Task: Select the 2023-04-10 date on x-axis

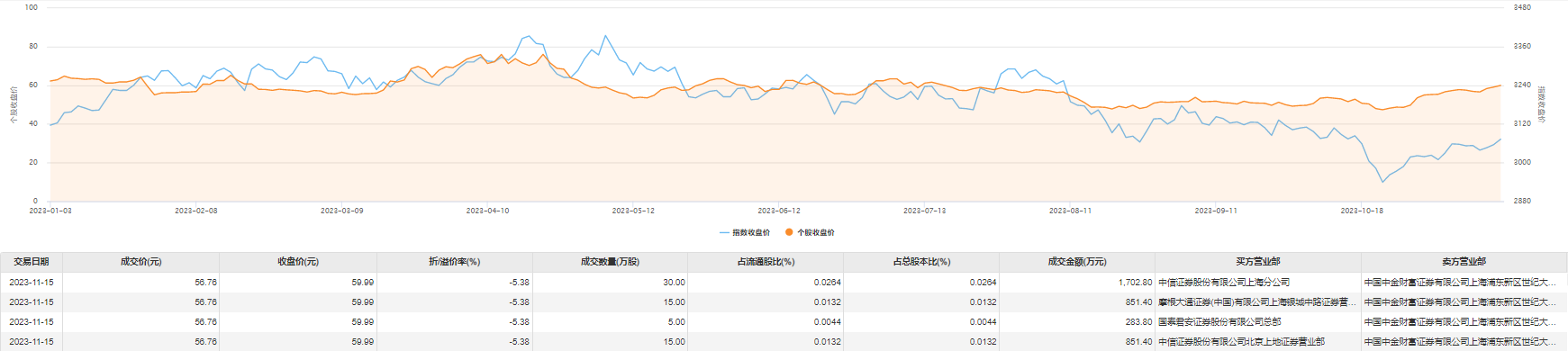Action: 487,211
